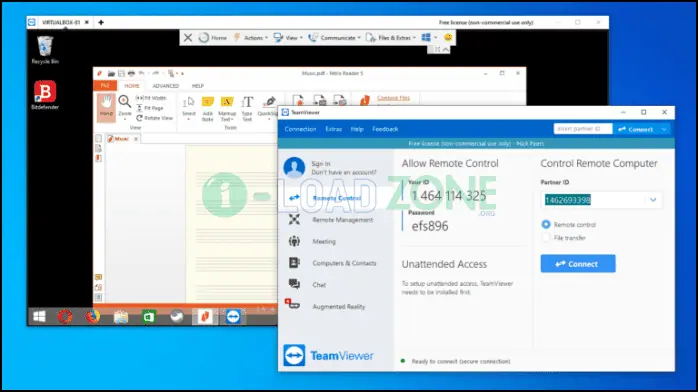Open TeamViewer from the remote taskbar
The image size is (698, 392).
pos(233,316)
